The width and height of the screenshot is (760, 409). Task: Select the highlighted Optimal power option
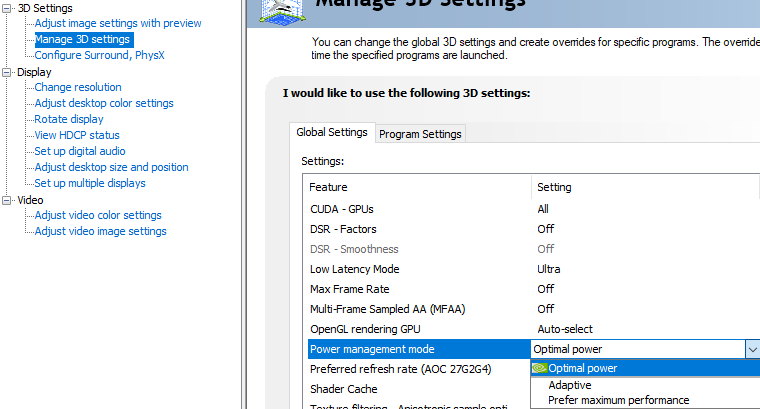[583, 368]
